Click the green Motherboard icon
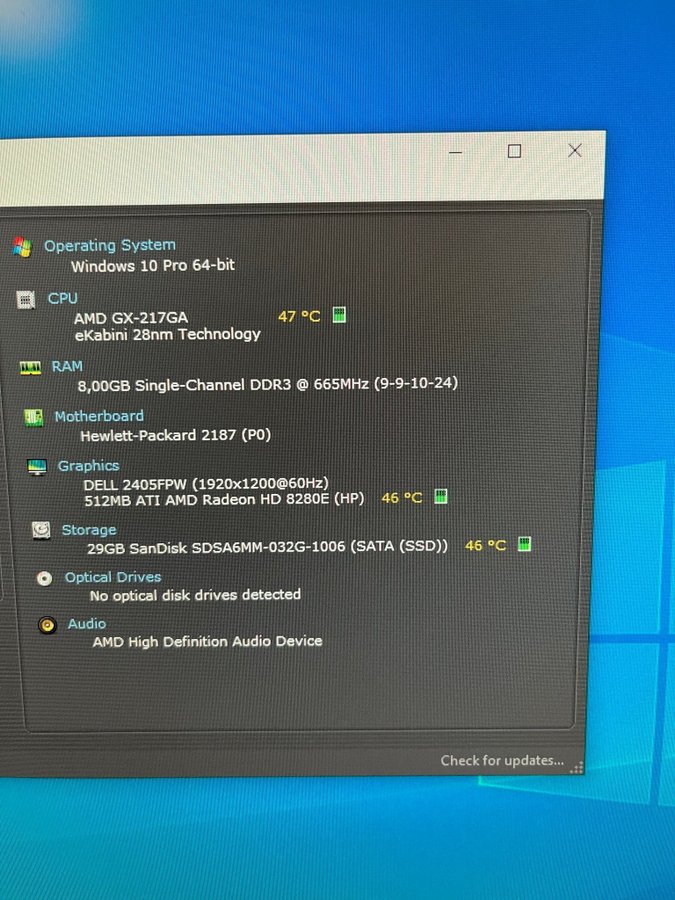 click(34, 417)
